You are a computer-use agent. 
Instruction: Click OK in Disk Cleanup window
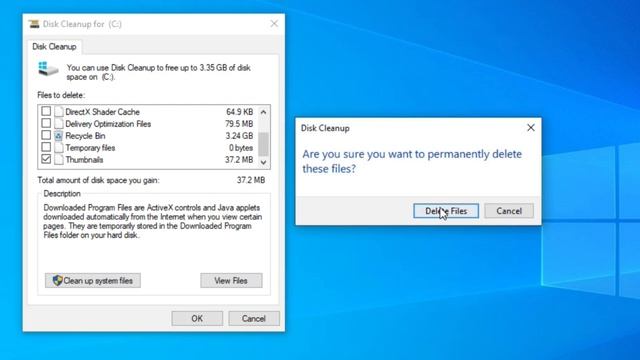(197, 318)
